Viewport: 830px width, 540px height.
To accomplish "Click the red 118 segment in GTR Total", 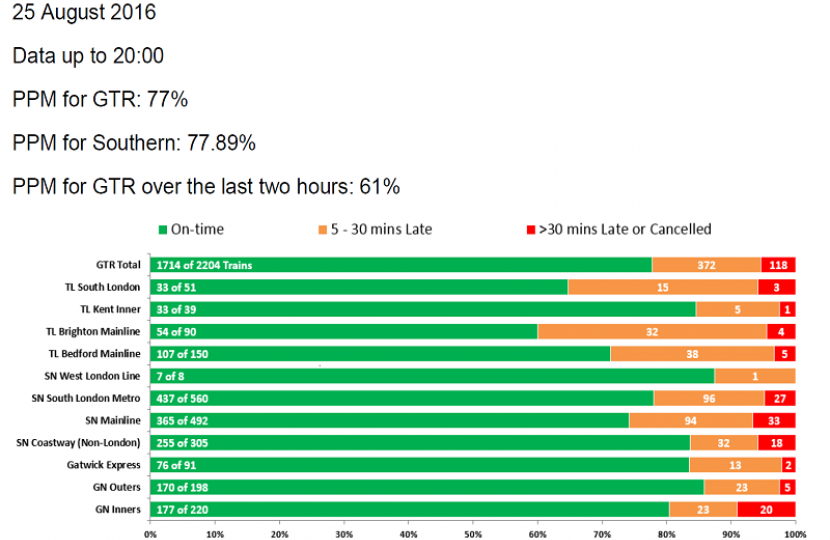I will point(778,265).
